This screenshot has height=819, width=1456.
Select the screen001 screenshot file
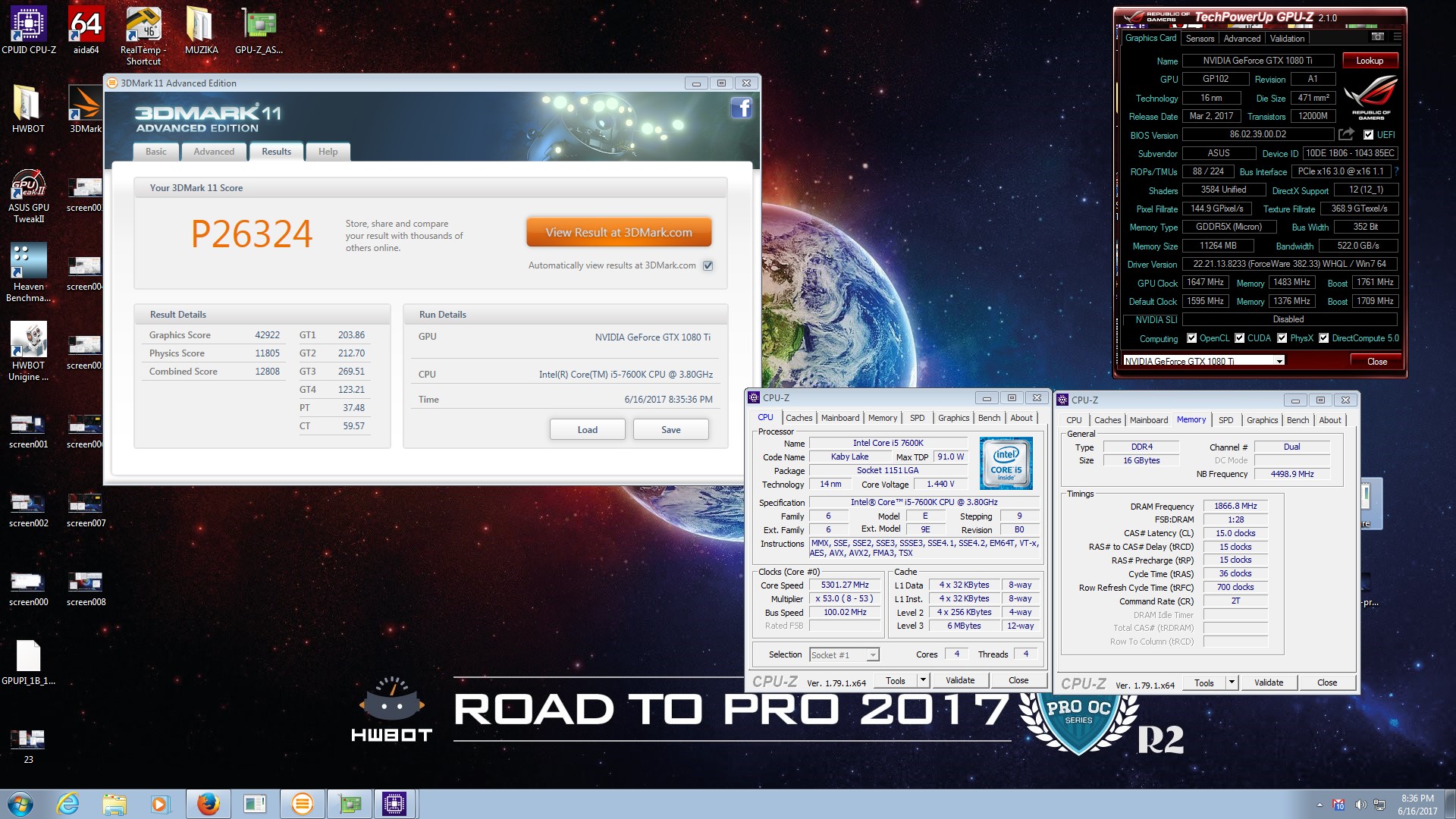point(28,431)
